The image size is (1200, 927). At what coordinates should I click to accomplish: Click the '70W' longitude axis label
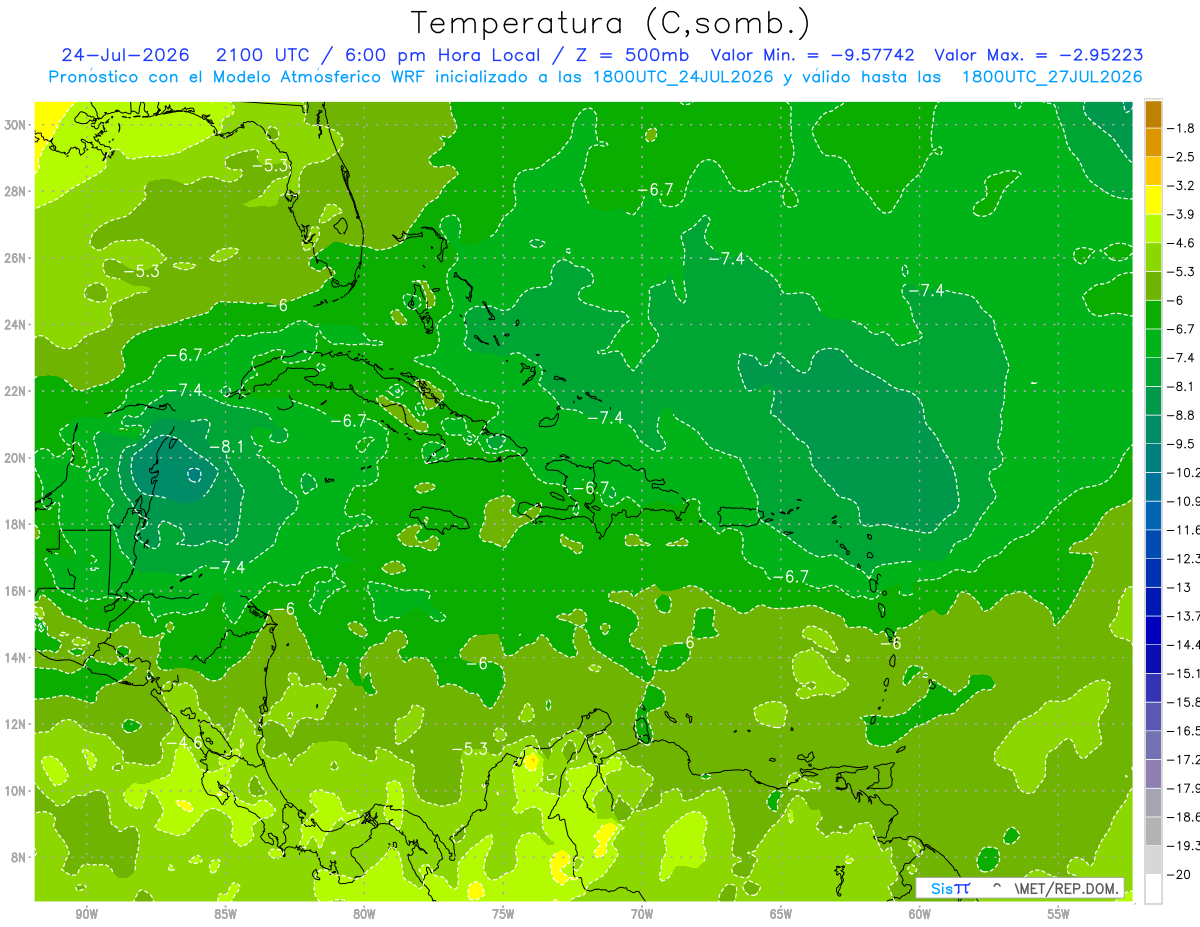pyautogui.click(x=642, y=914)
